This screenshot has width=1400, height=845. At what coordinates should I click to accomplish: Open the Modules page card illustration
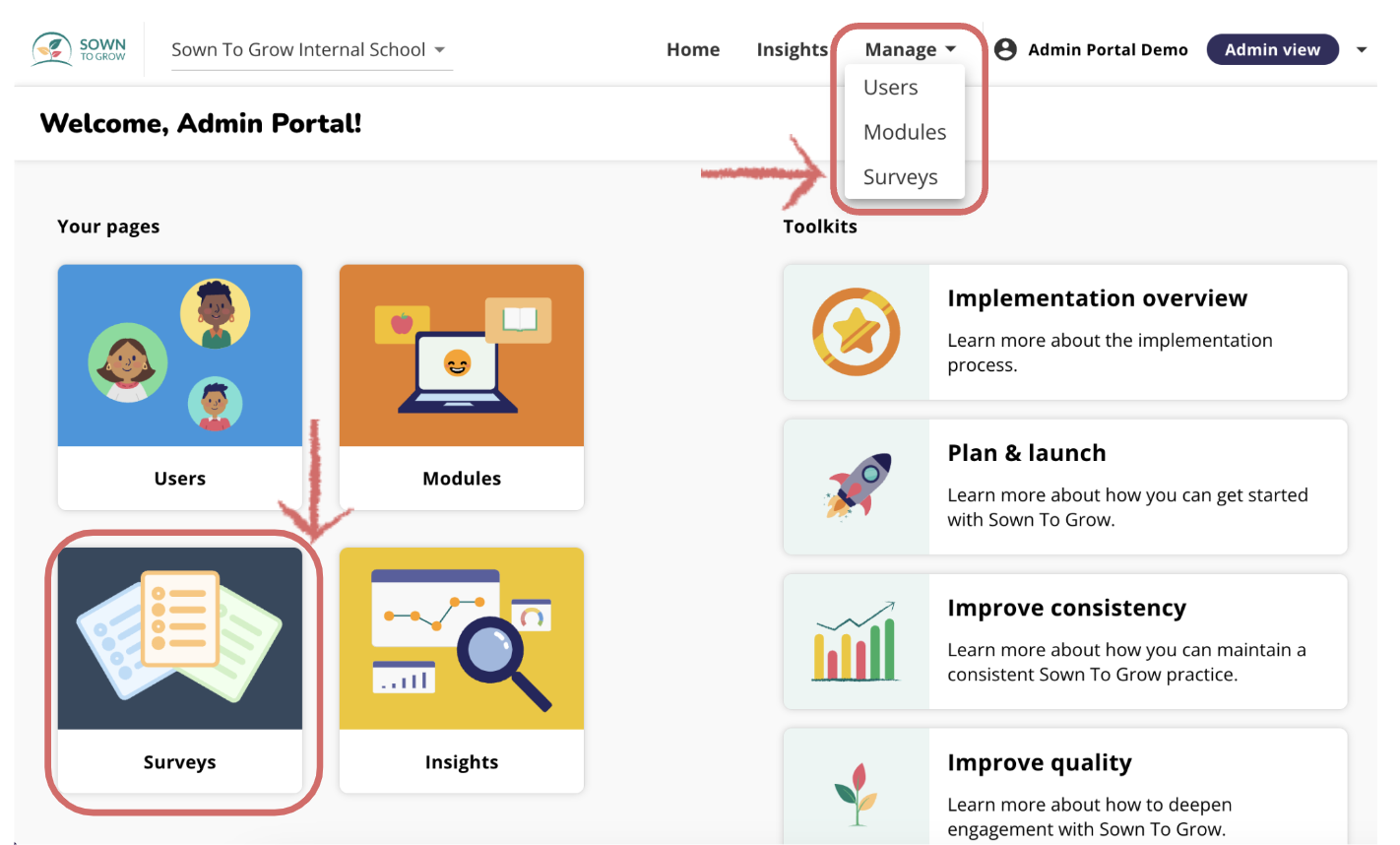coord(462,356)
